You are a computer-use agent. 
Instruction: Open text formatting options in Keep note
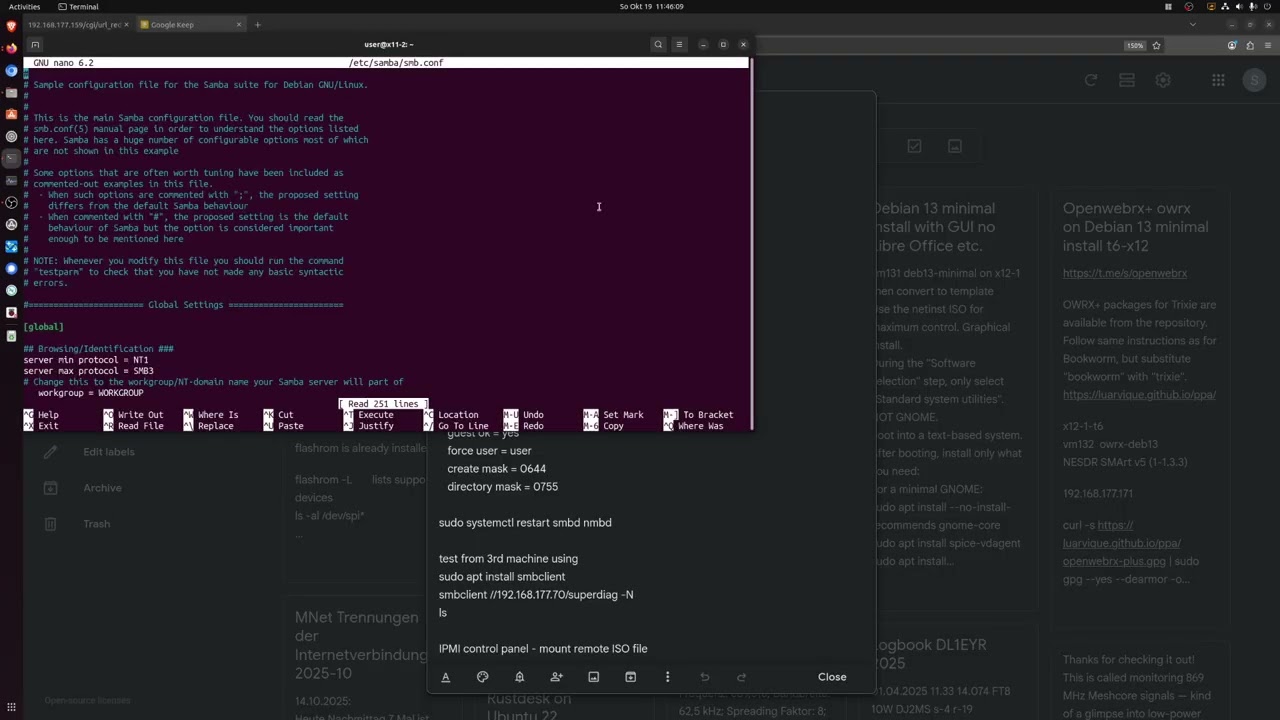[x=446, y=677]
